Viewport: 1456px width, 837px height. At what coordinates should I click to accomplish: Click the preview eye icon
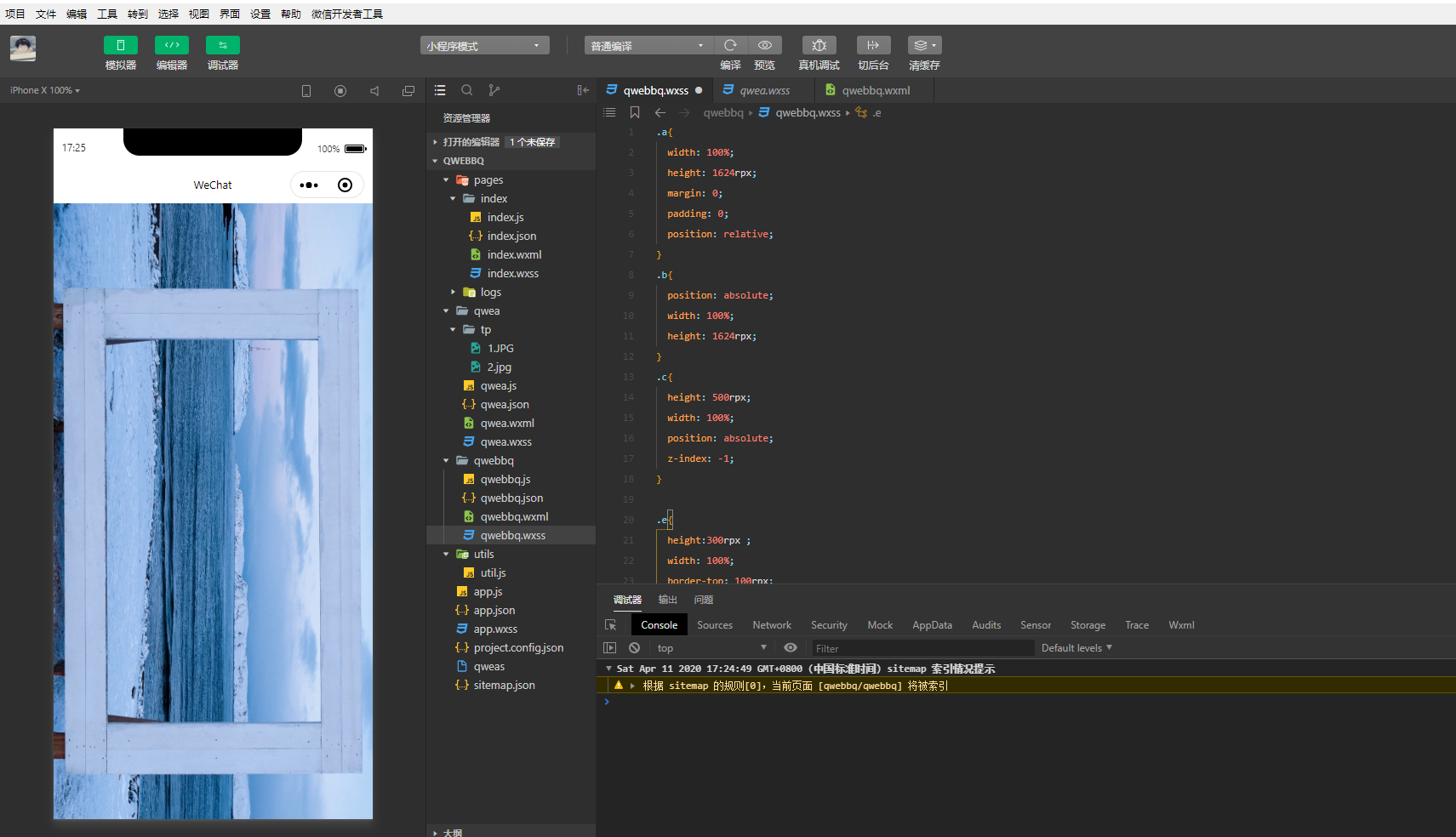(765, 45)
